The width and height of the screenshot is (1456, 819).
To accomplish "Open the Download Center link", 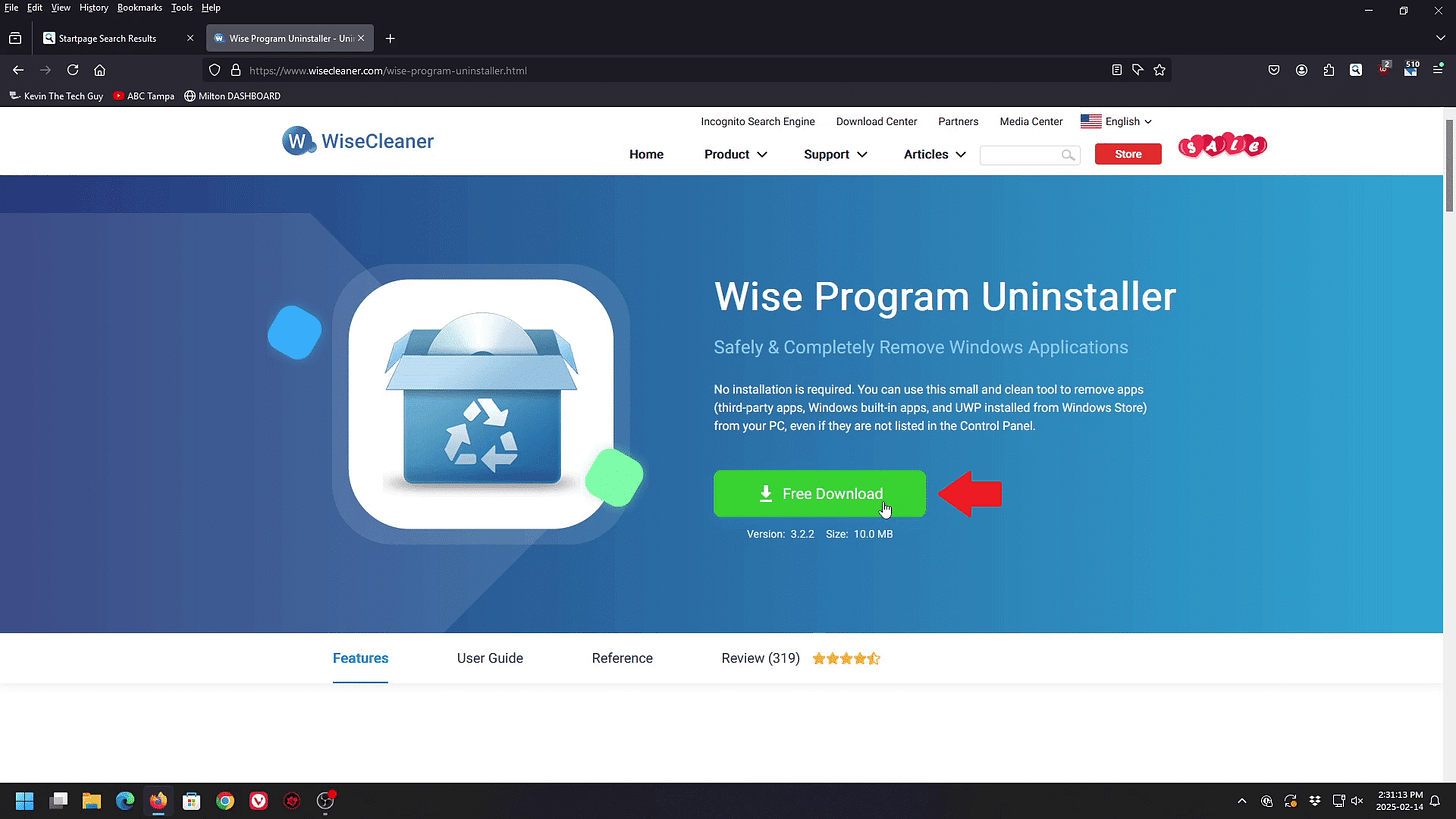I will (877, 121).
